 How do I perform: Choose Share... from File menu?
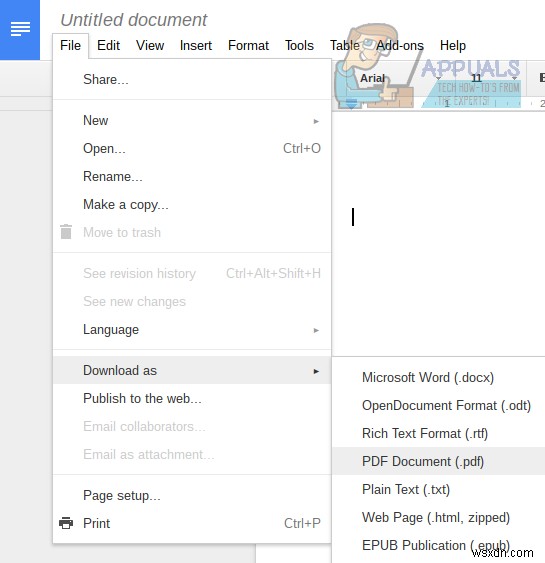click(x=192, y=79)
